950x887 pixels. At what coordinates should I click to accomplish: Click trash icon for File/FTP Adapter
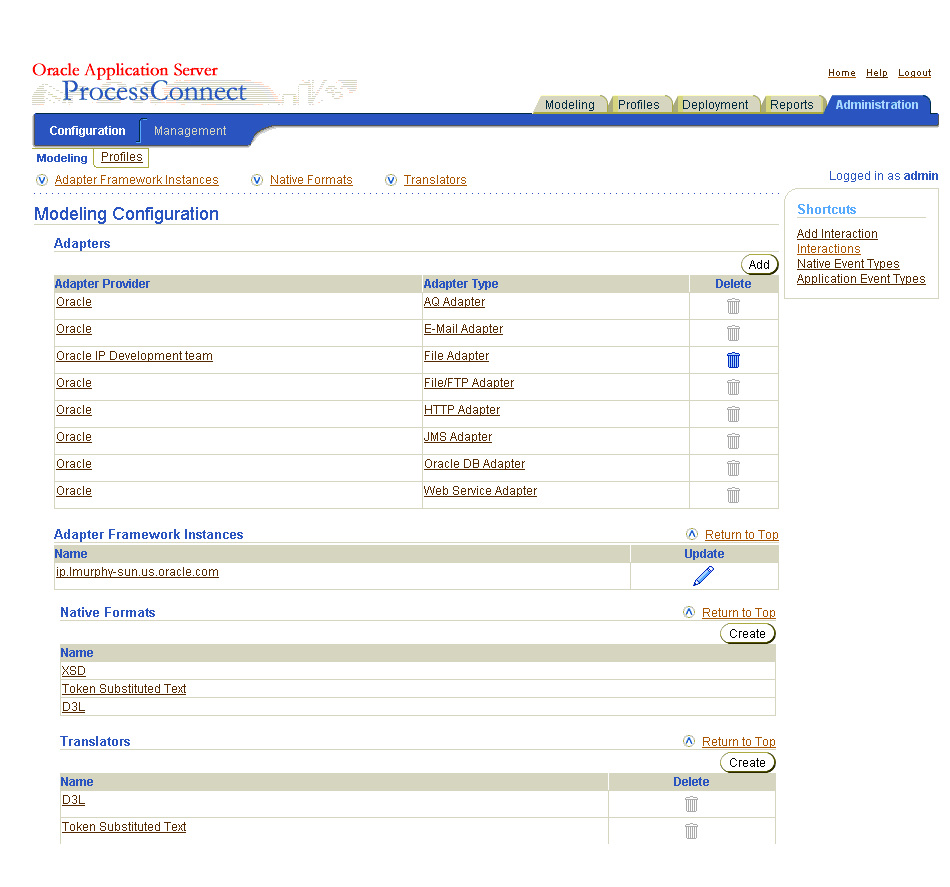click(733, 387)
